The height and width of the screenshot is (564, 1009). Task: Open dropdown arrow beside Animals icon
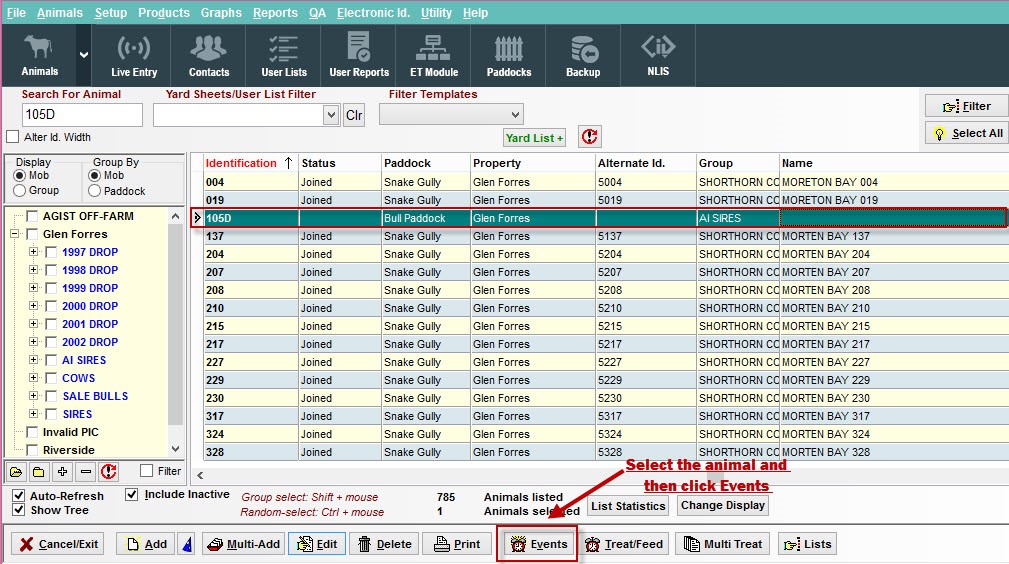click(84, 55)
